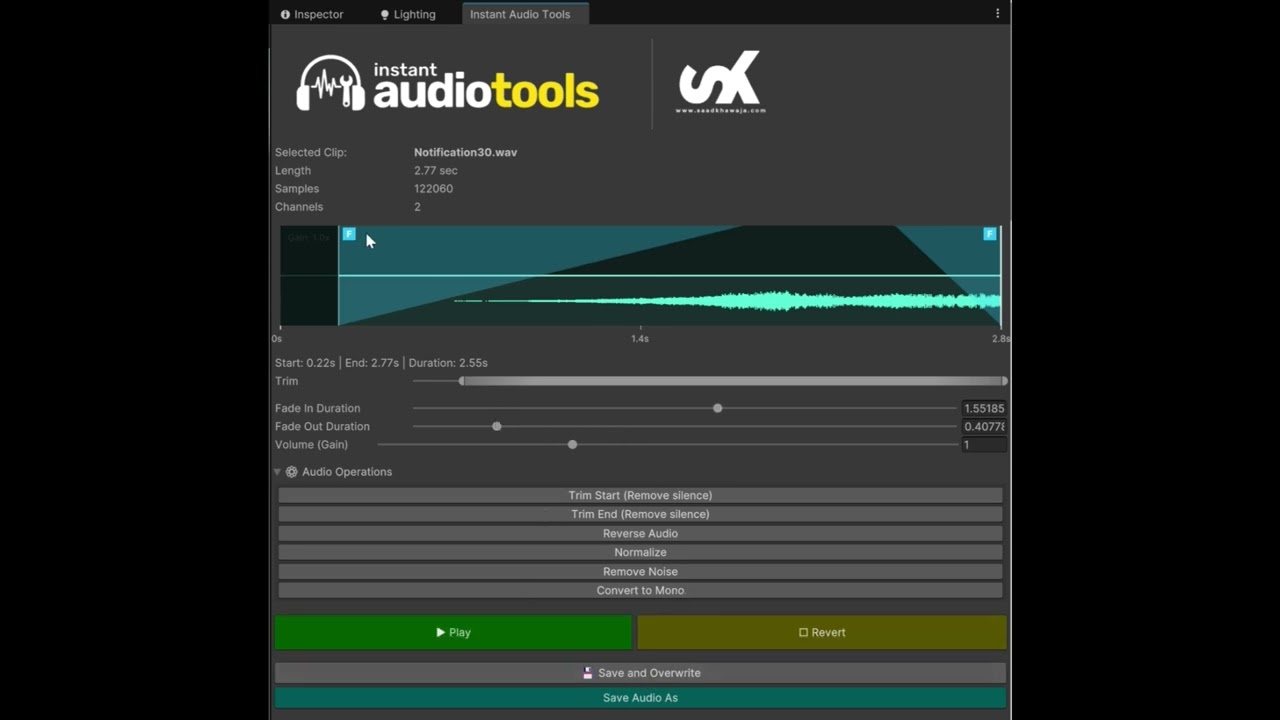Collapse the Audio Operations section
The width and height of the screenshot is (1280, 720).
pyautogui.click(x=278, y=472)
